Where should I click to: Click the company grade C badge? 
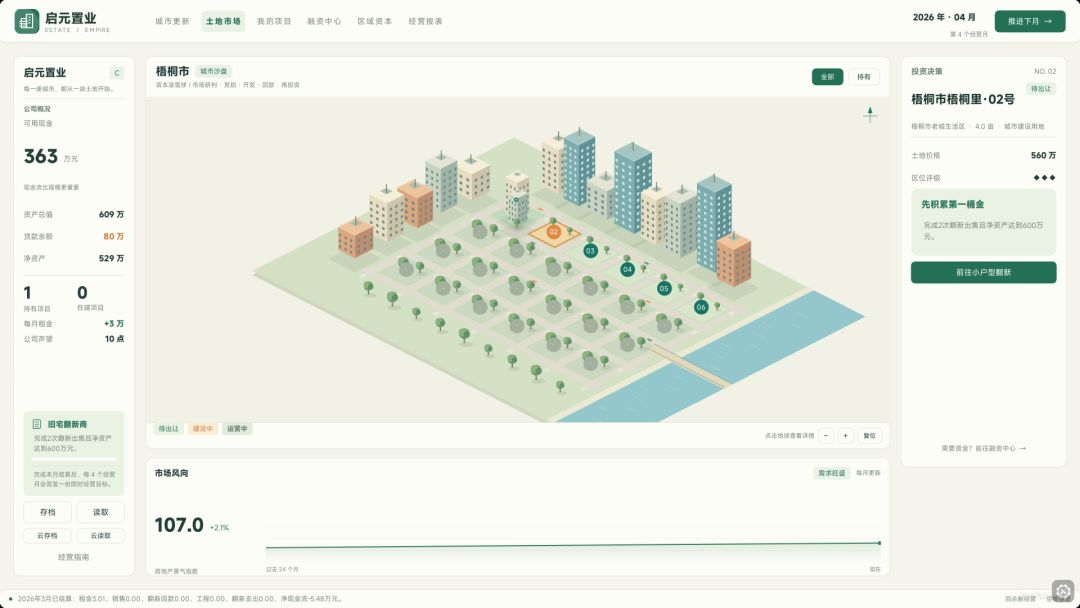(x=116, y=73)
